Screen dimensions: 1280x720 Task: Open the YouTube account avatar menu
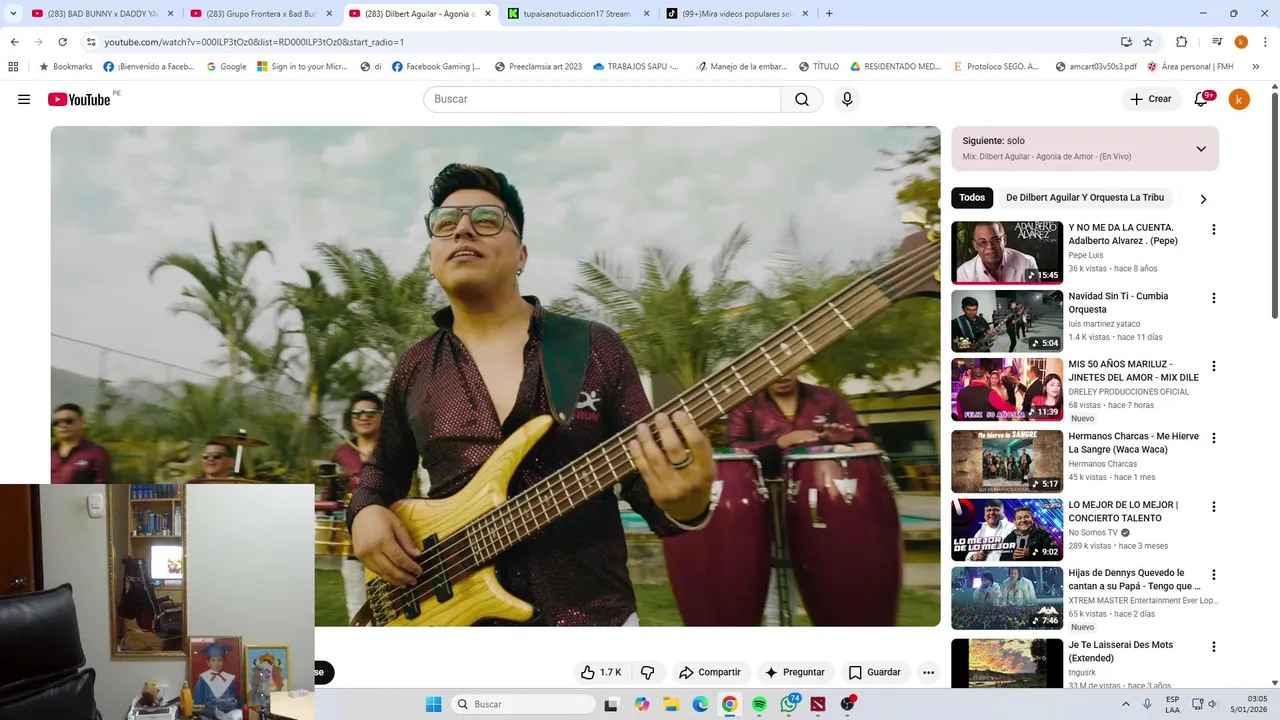click(1239, 99)
